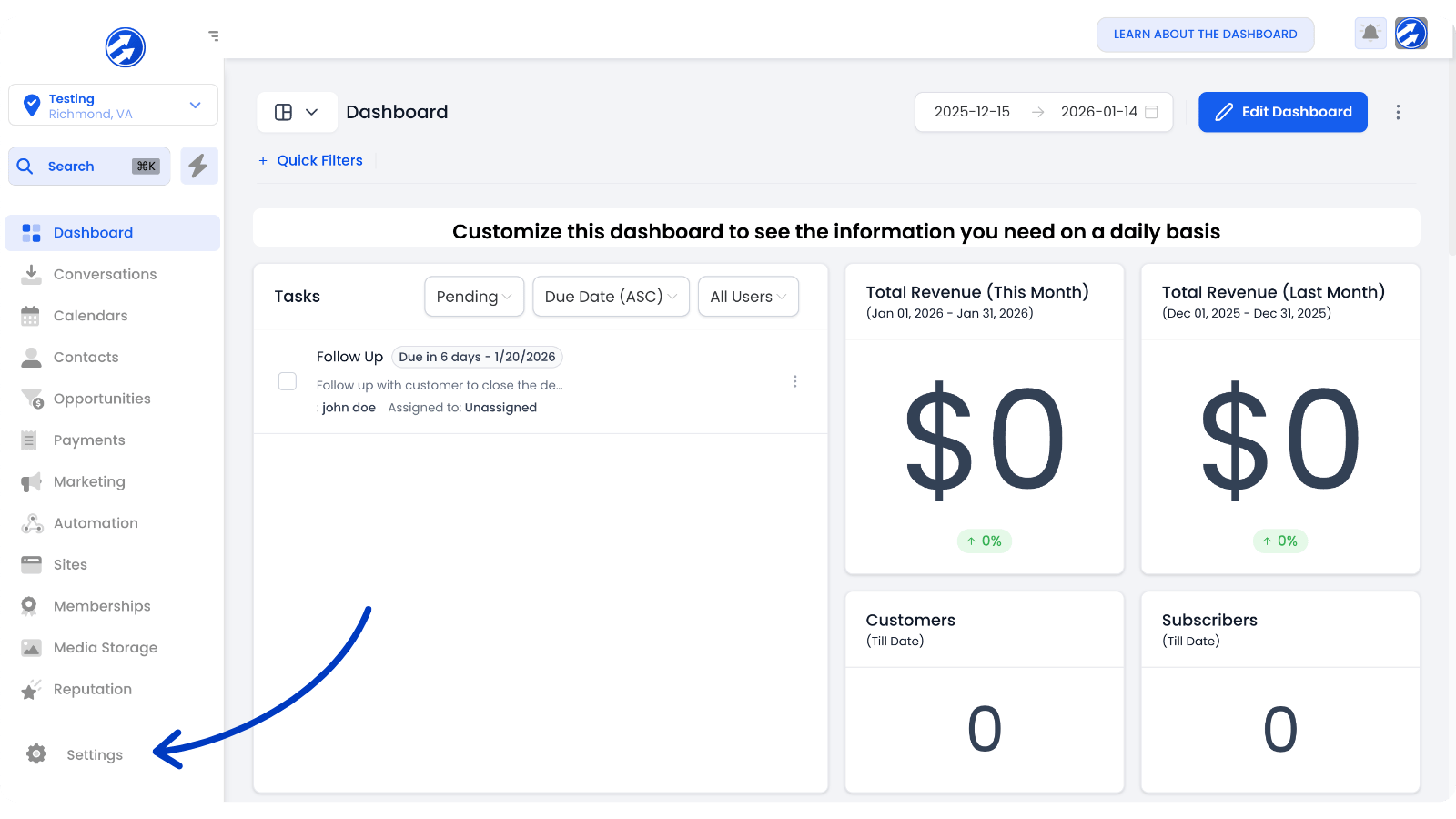Open the Follow Up task three-dot menu
Viewport: 1456px width, 819px height.
794,381
